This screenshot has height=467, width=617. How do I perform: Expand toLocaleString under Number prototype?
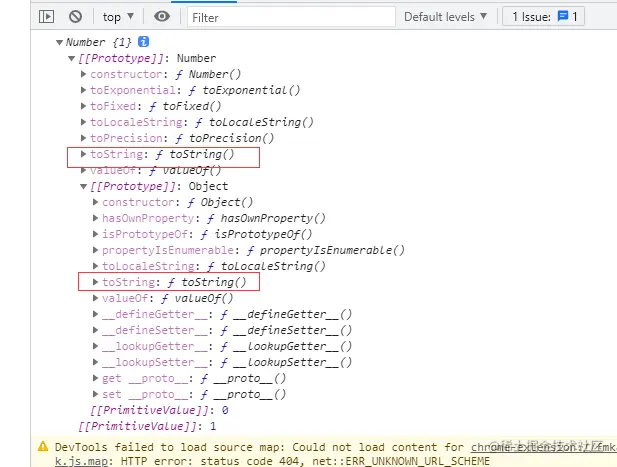[83, 122]
